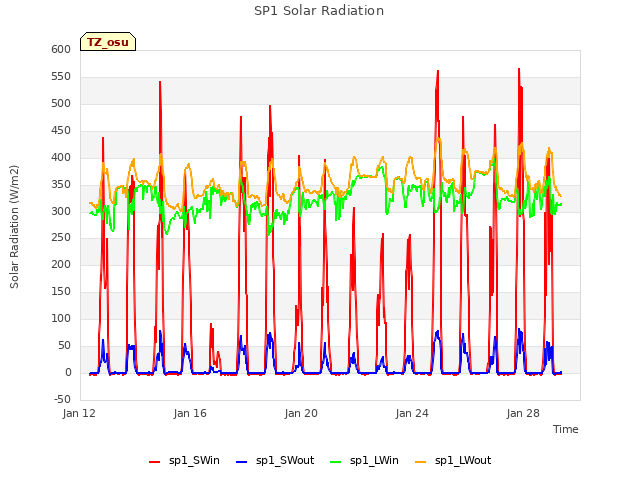Click the 100 y-axis tick label
The image size is (640, 480).
61,318
